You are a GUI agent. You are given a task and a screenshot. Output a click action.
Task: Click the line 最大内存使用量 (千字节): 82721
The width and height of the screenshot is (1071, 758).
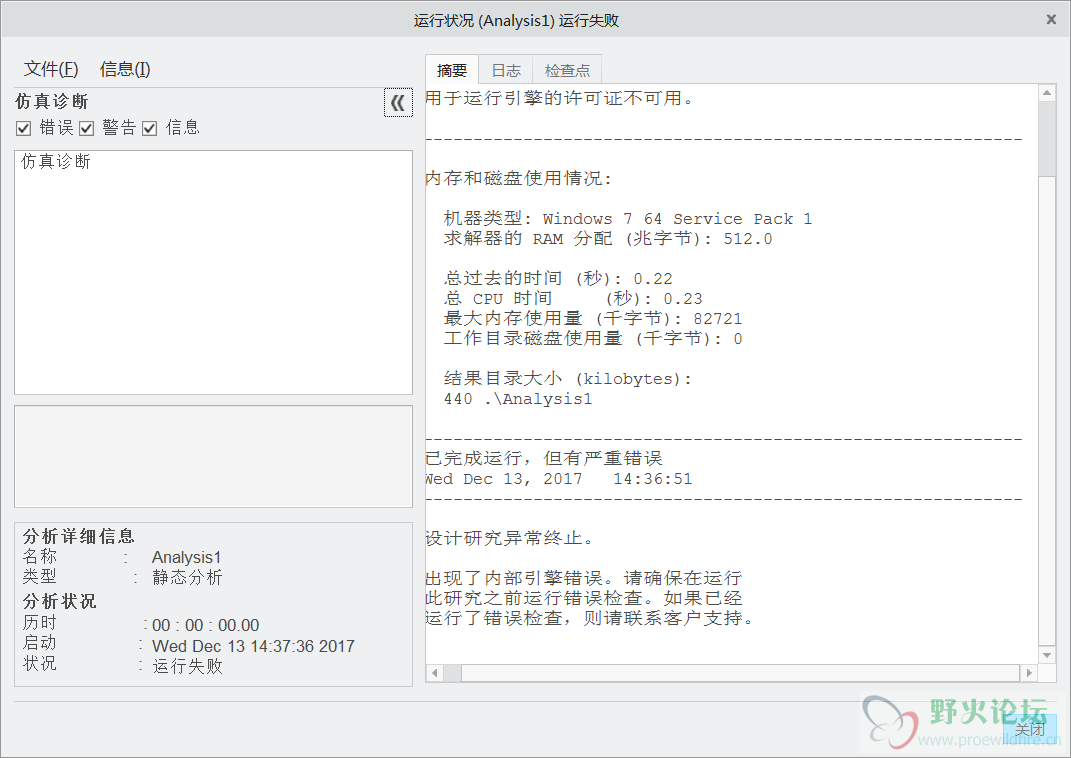(x=593, y=318)
